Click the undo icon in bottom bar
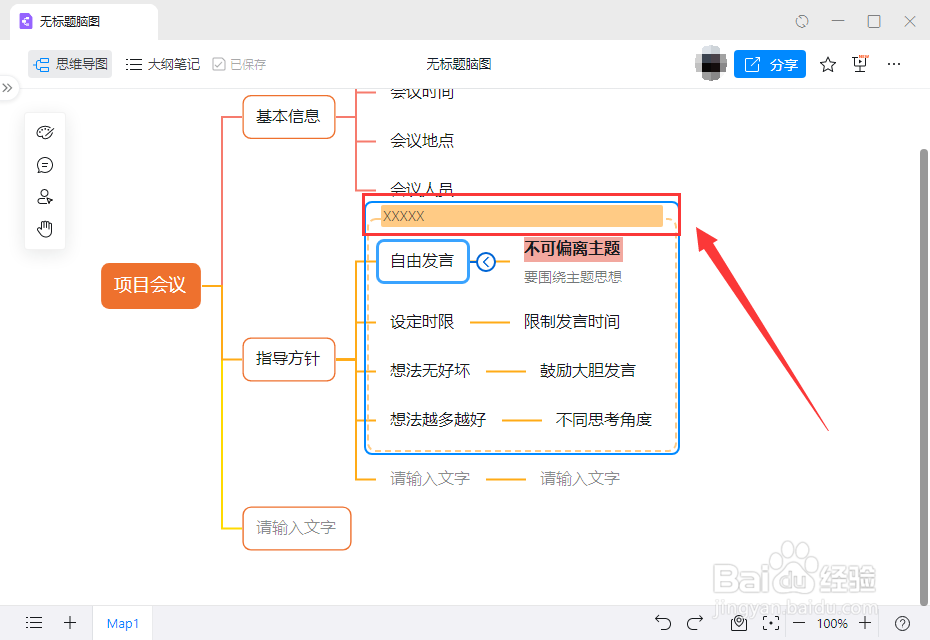This screenshot has height=640, width=930. pyautogui.click(x=662, y=623)
